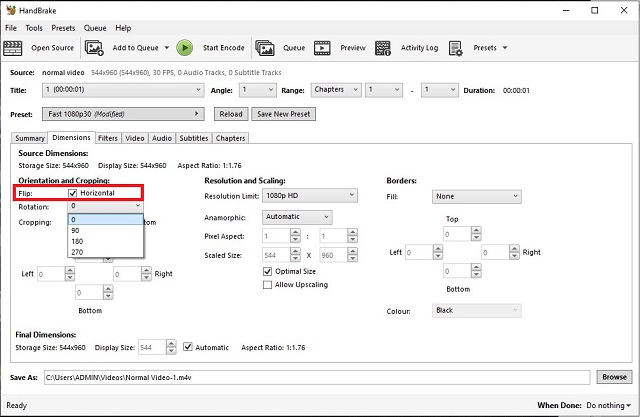Viewport: 640px width, 417px height.
Task: Click the Borders Top value stepper
Action: (476, 234)
